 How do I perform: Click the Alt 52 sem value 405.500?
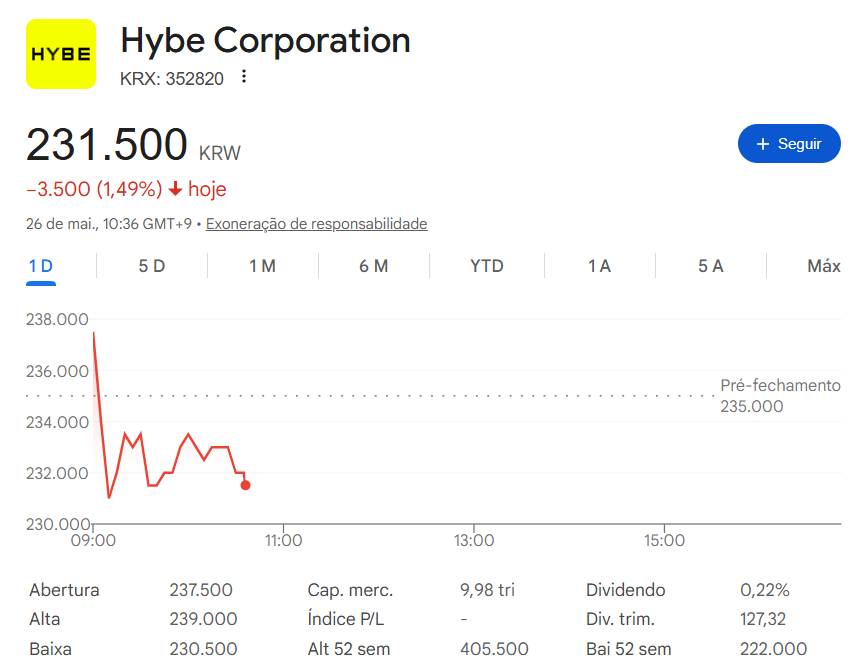(494, 649)
